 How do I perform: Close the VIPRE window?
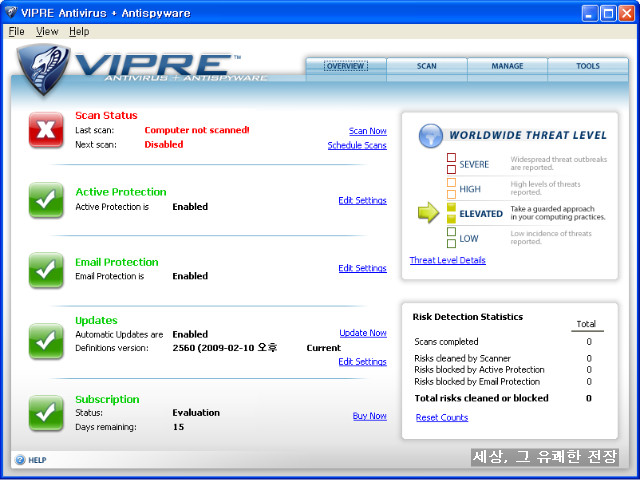pyautogui.click(x=627, y=13)
